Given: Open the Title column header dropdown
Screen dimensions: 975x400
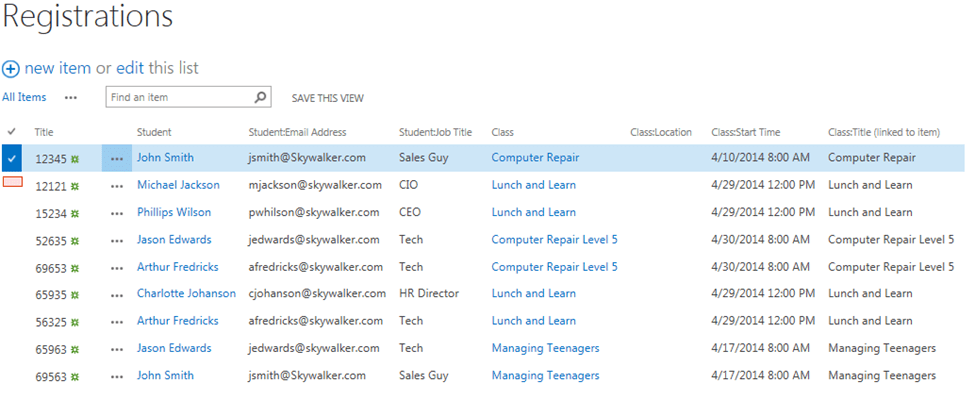Looking at the screenshot, I should pos(44,132).
